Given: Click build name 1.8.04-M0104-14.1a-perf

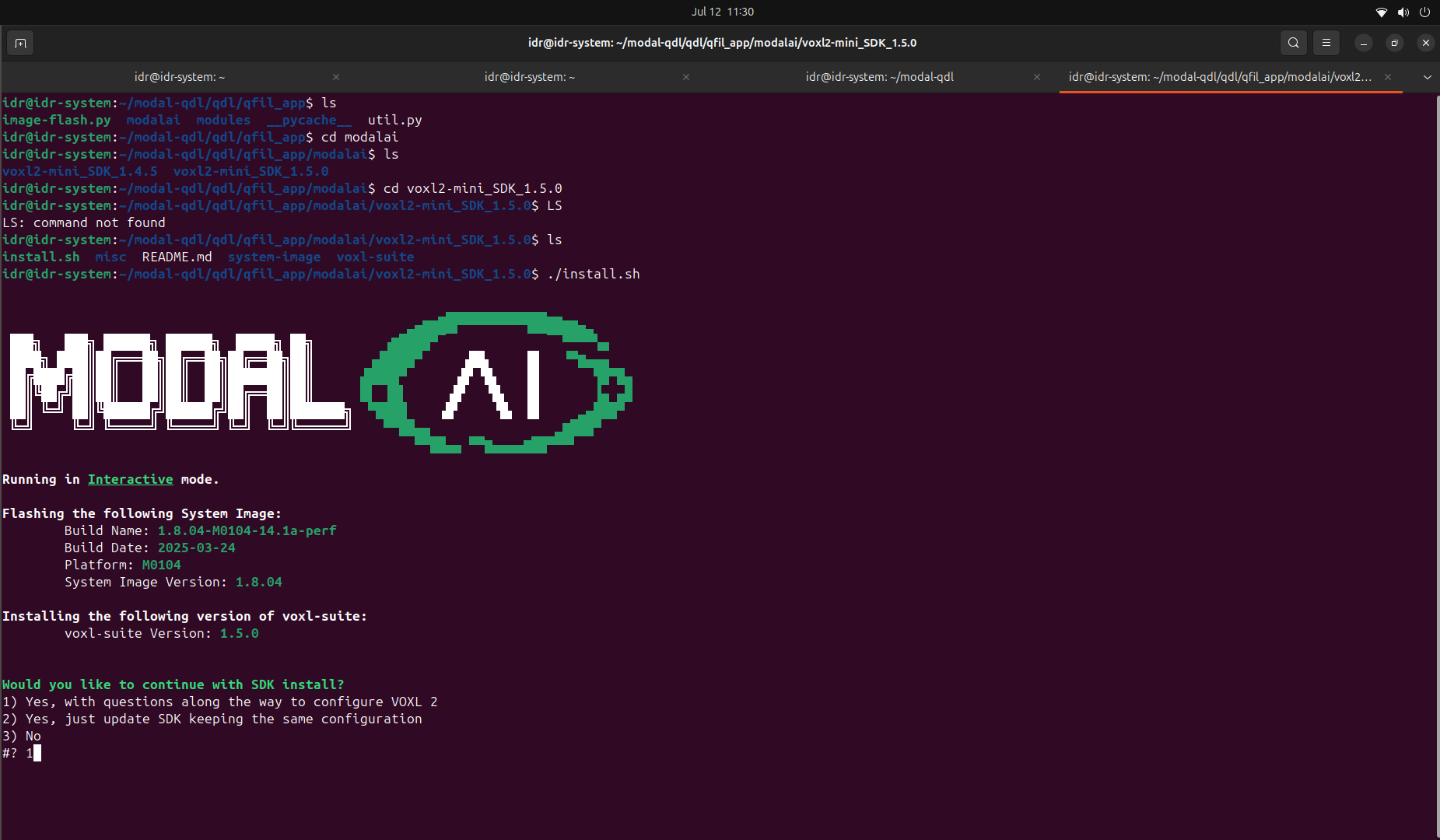Looking at the screenshot, I should point(247,530).
